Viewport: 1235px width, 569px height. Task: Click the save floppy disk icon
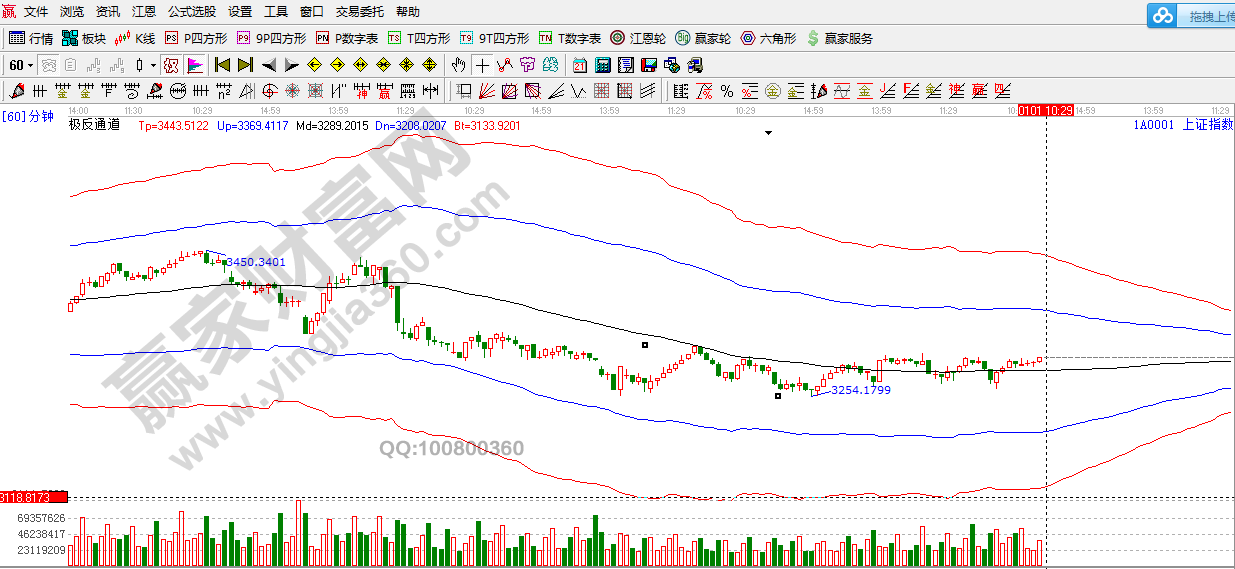point(648,65)
